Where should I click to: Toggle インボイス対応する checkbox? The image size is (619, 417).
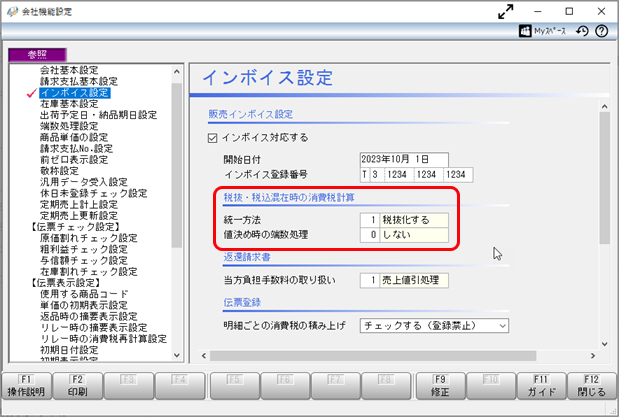[212, 138]
